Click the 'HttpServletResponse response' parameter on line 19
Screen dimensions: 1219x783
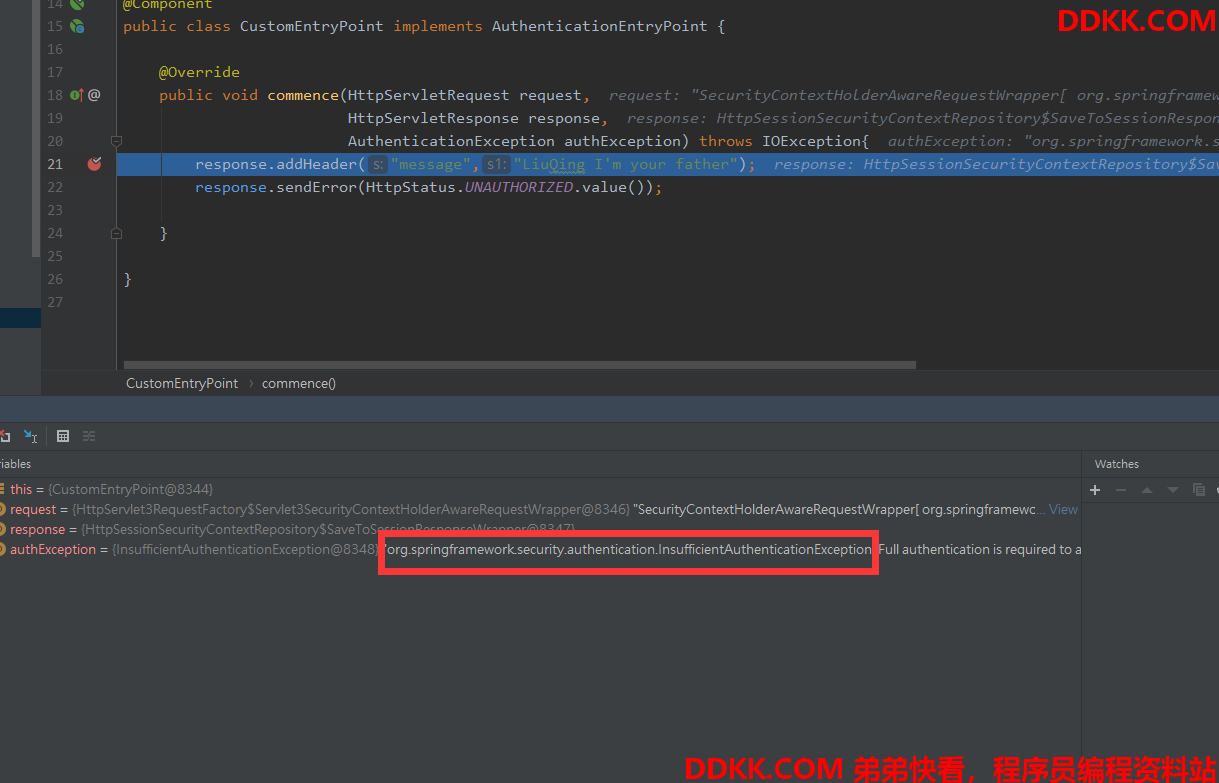[474, 118]
